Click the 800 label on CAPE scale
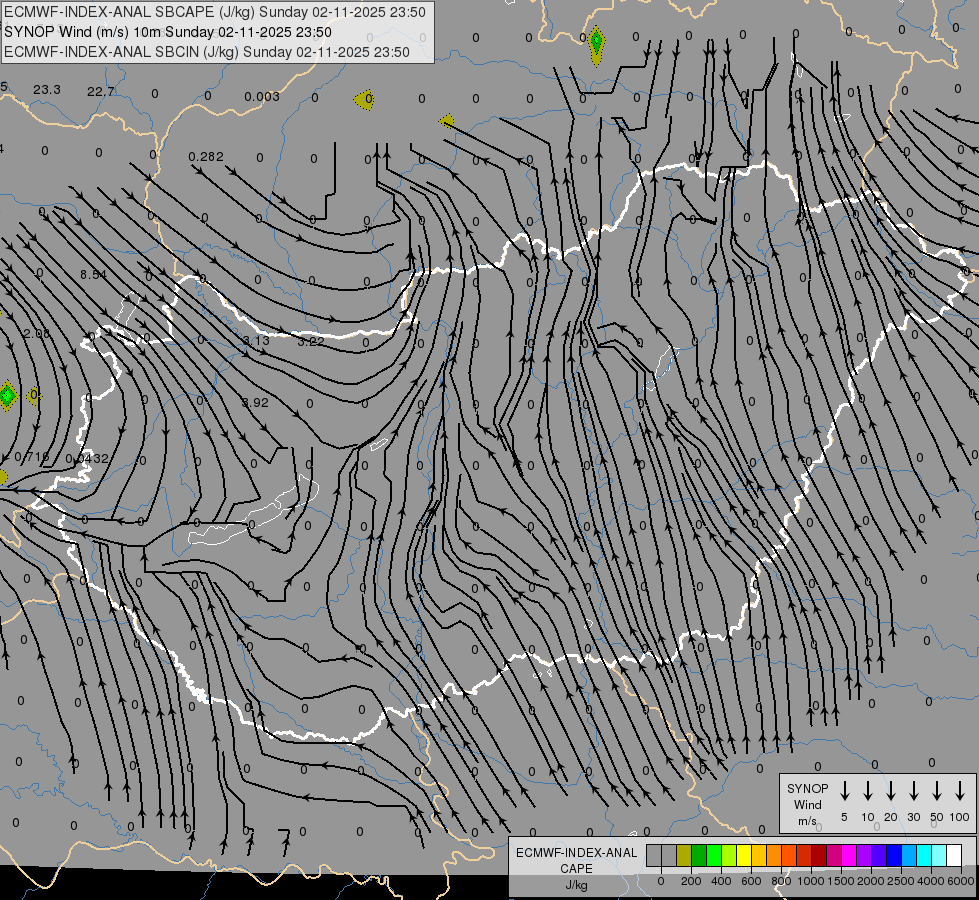Screen dimensions: 979x900 pos(781,881)
